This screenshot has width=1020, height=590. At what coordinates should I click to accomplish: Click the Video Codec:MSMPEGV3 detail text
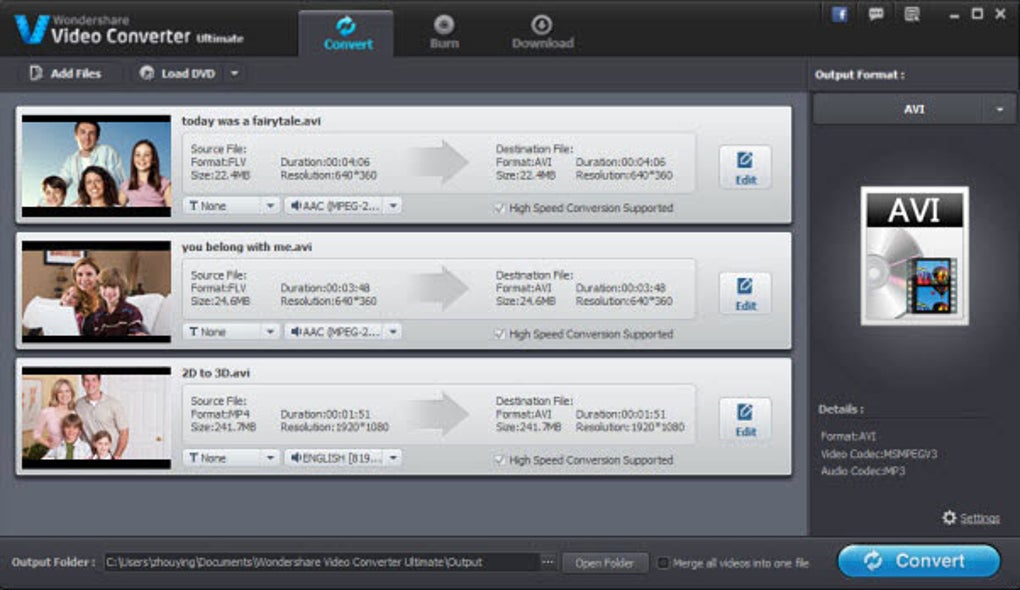[x=878, y=454]
